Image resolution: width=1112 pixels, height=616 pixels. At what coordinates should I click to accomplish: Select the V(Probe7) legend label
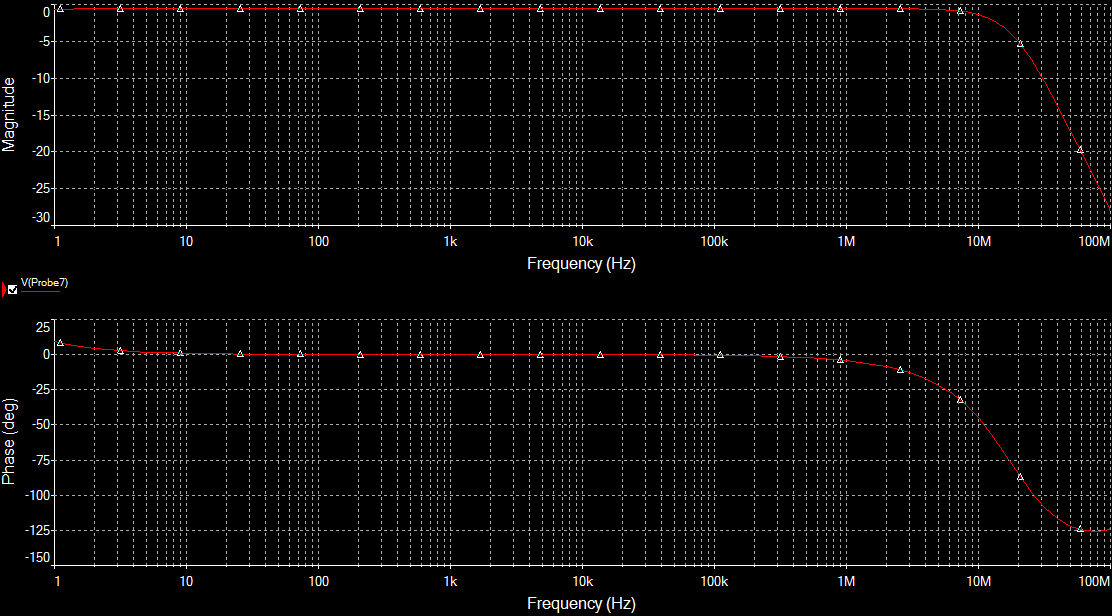tap(44, 283)
